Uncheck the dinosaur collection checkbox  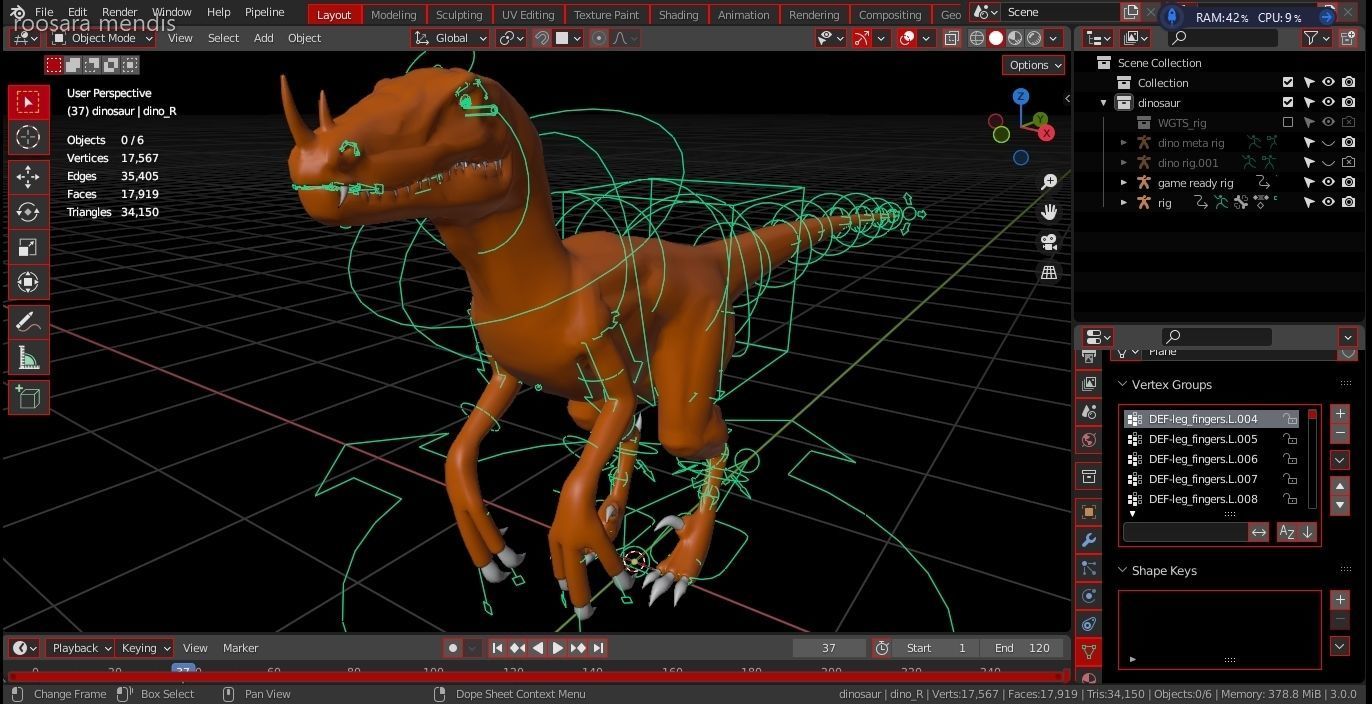coord(1288,102)
